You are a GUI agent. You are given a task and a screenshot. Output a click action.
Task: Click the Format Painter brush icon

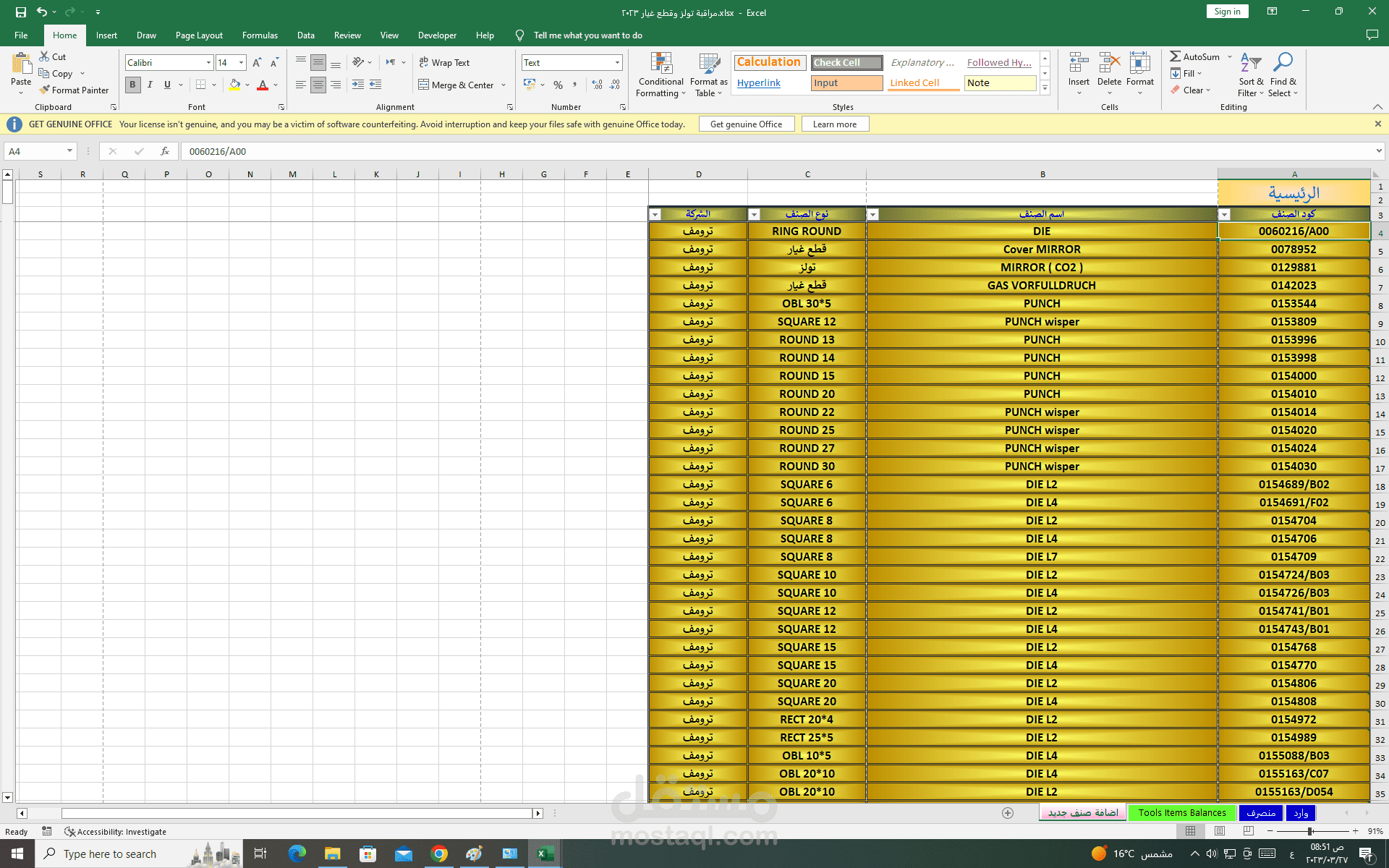(x=45, y=90)
